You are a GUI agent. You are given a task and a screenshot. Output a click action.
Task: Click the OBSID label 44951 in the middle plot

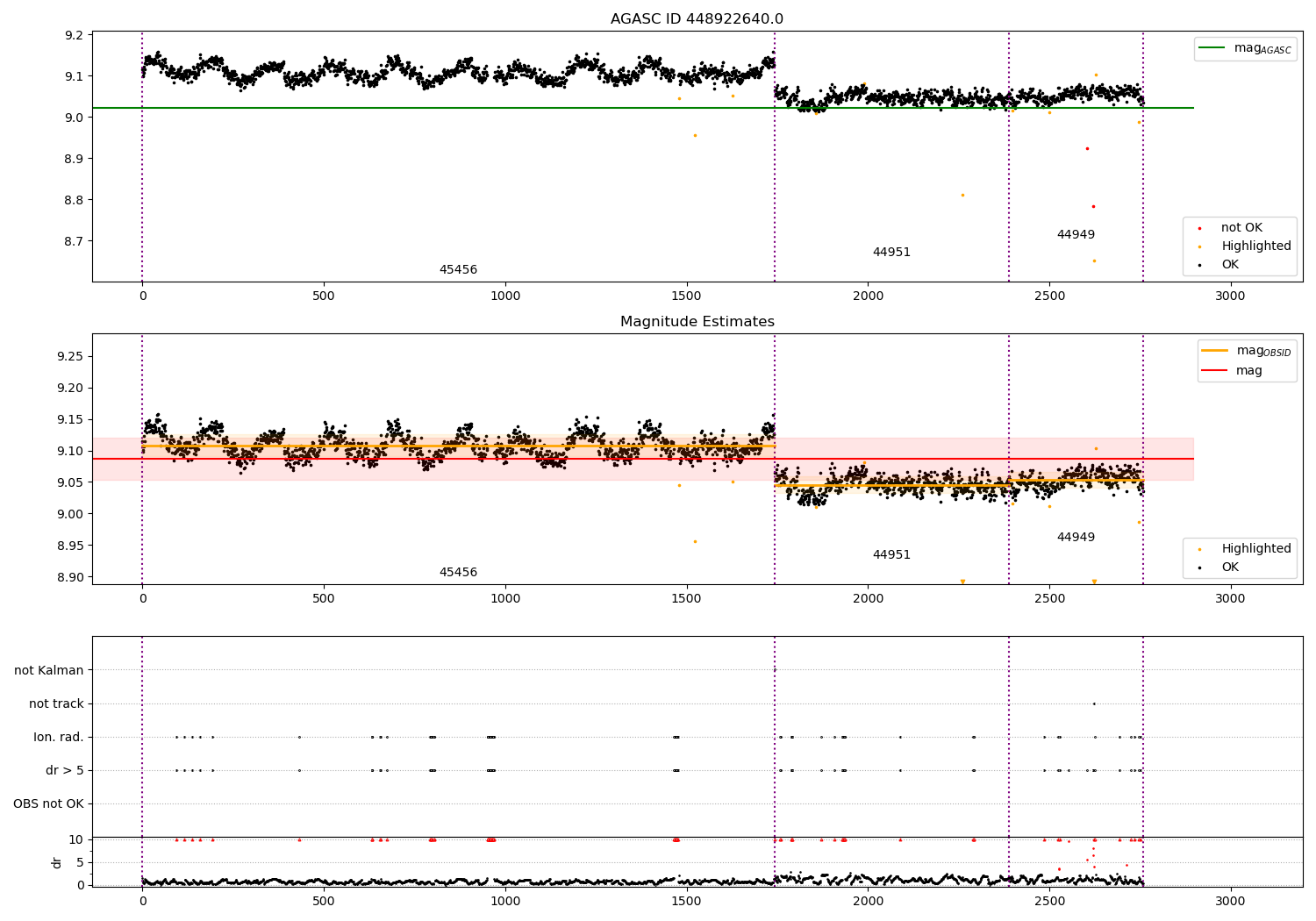click(x=891, y=555)
